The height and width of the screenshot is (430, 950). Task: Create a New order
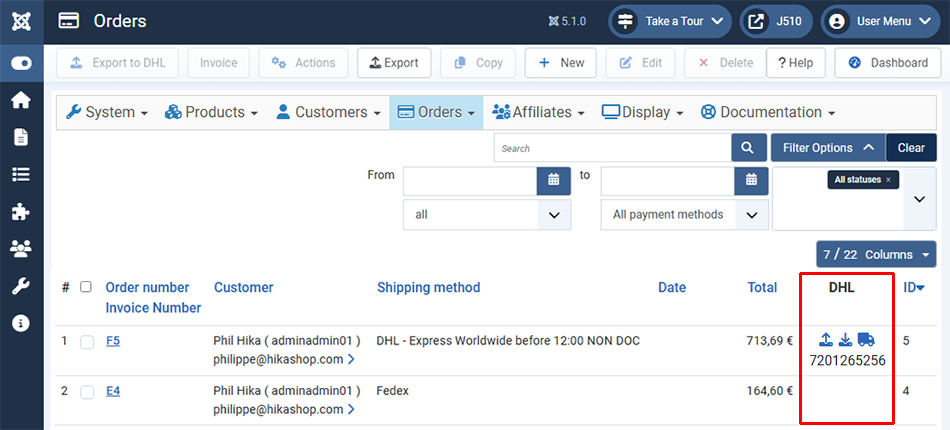coord(560,63)
